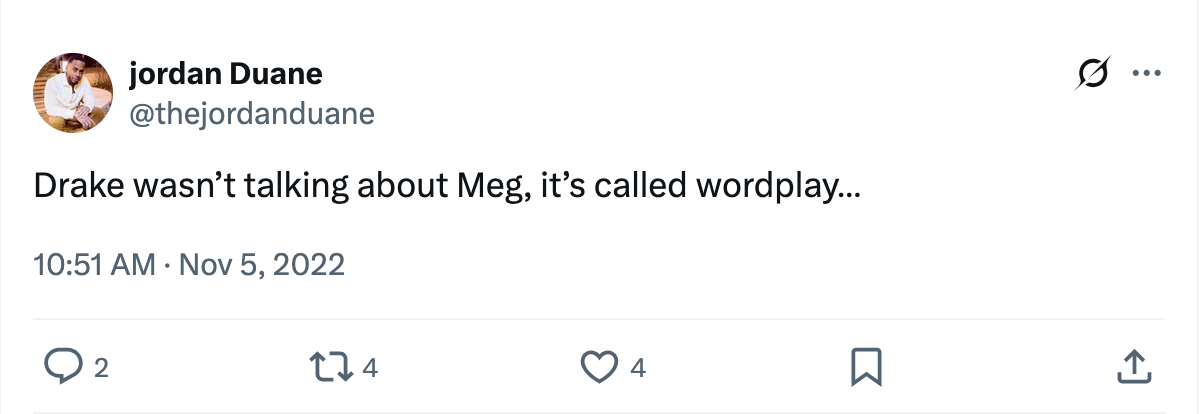Click the like count beside the heart
The height and width of the screenshot is (414, 1200).
[638, 368]
